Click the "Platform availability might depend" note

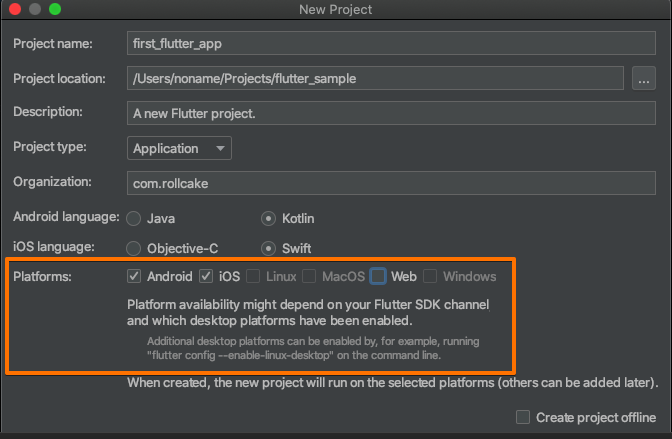click(308, 313)
